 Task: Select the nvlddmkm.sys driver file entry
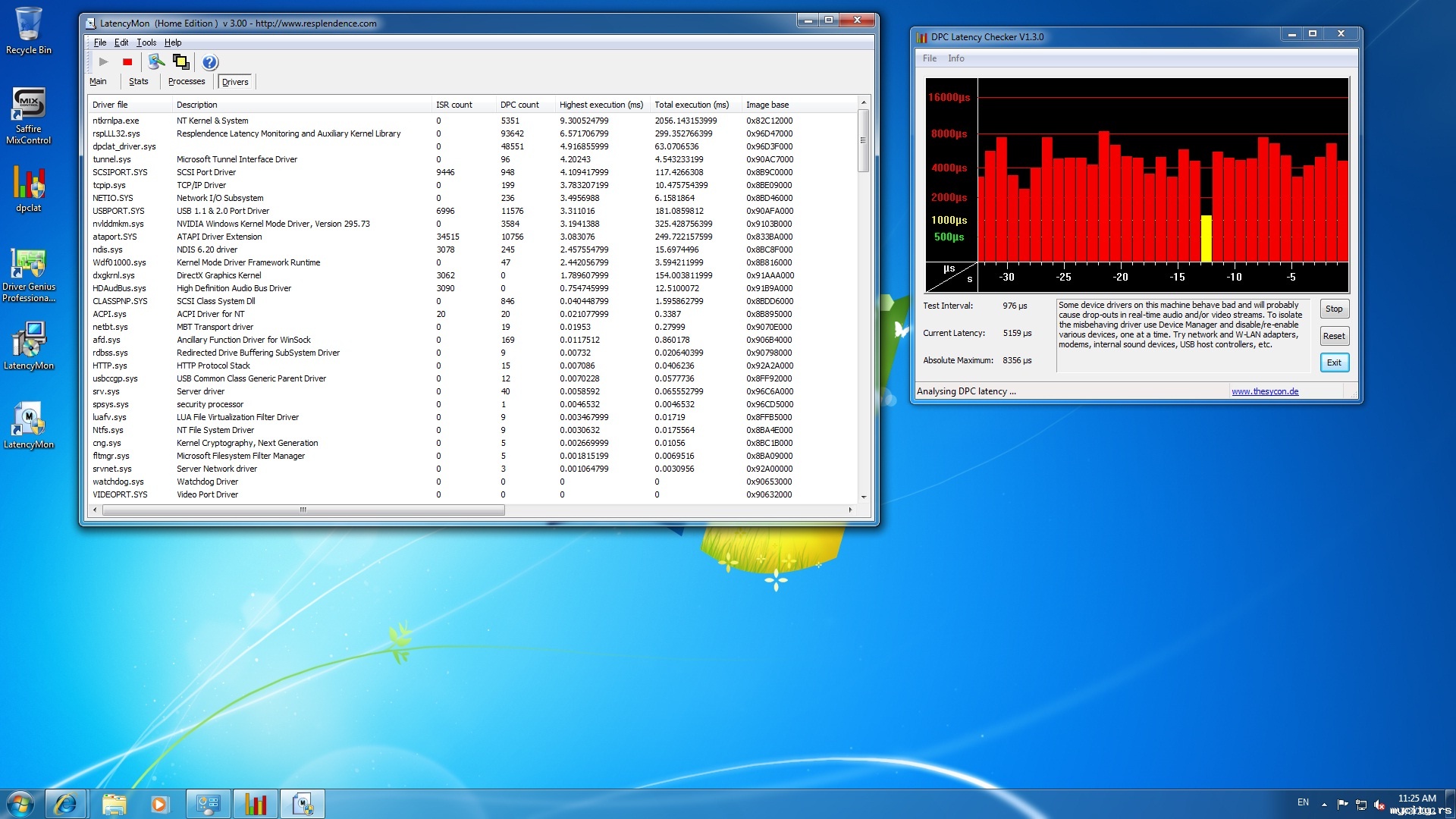click(118, 224)
